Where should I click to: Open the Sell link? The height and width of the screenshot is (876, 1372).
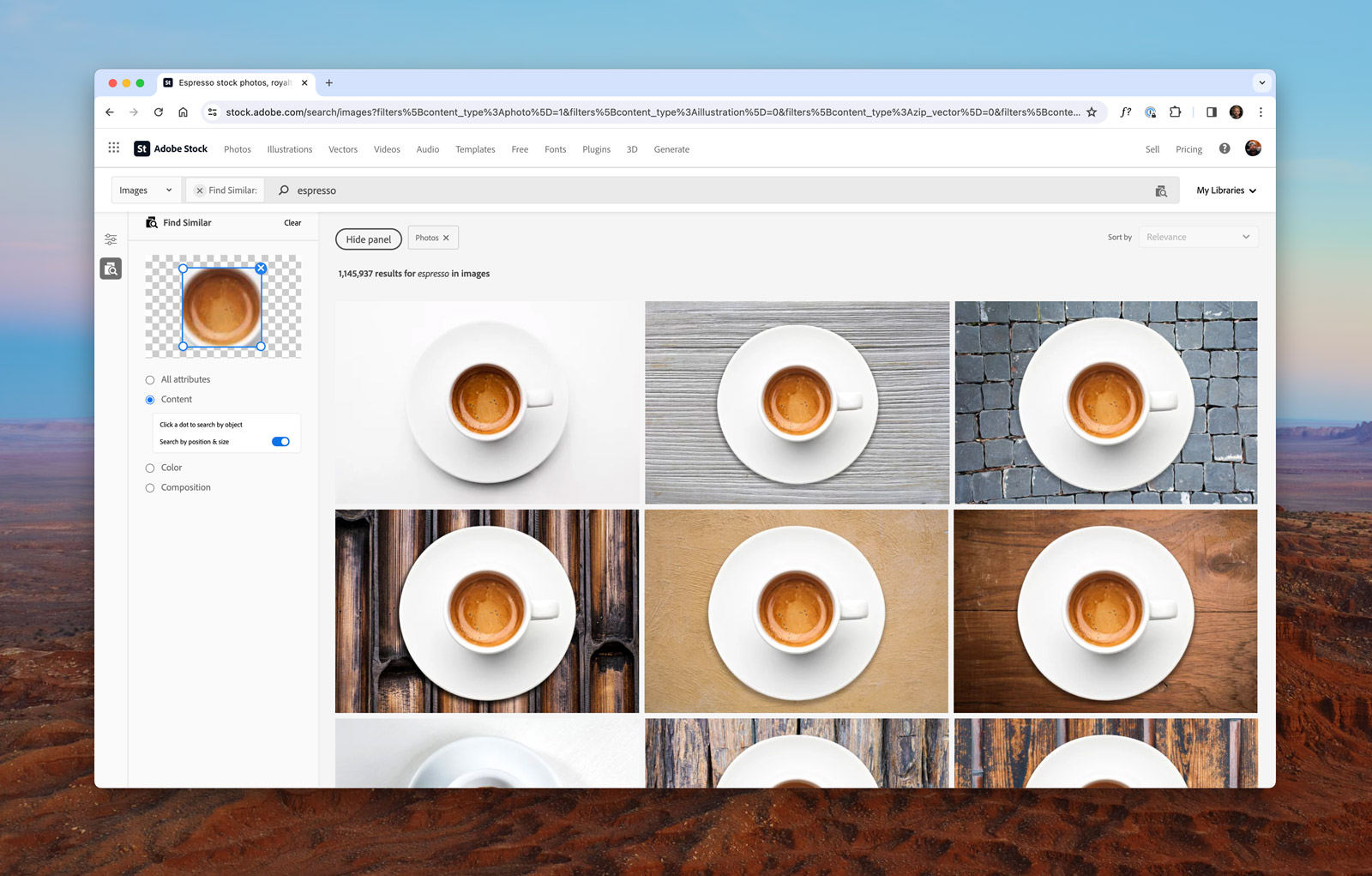click(x=1152, y=149)
